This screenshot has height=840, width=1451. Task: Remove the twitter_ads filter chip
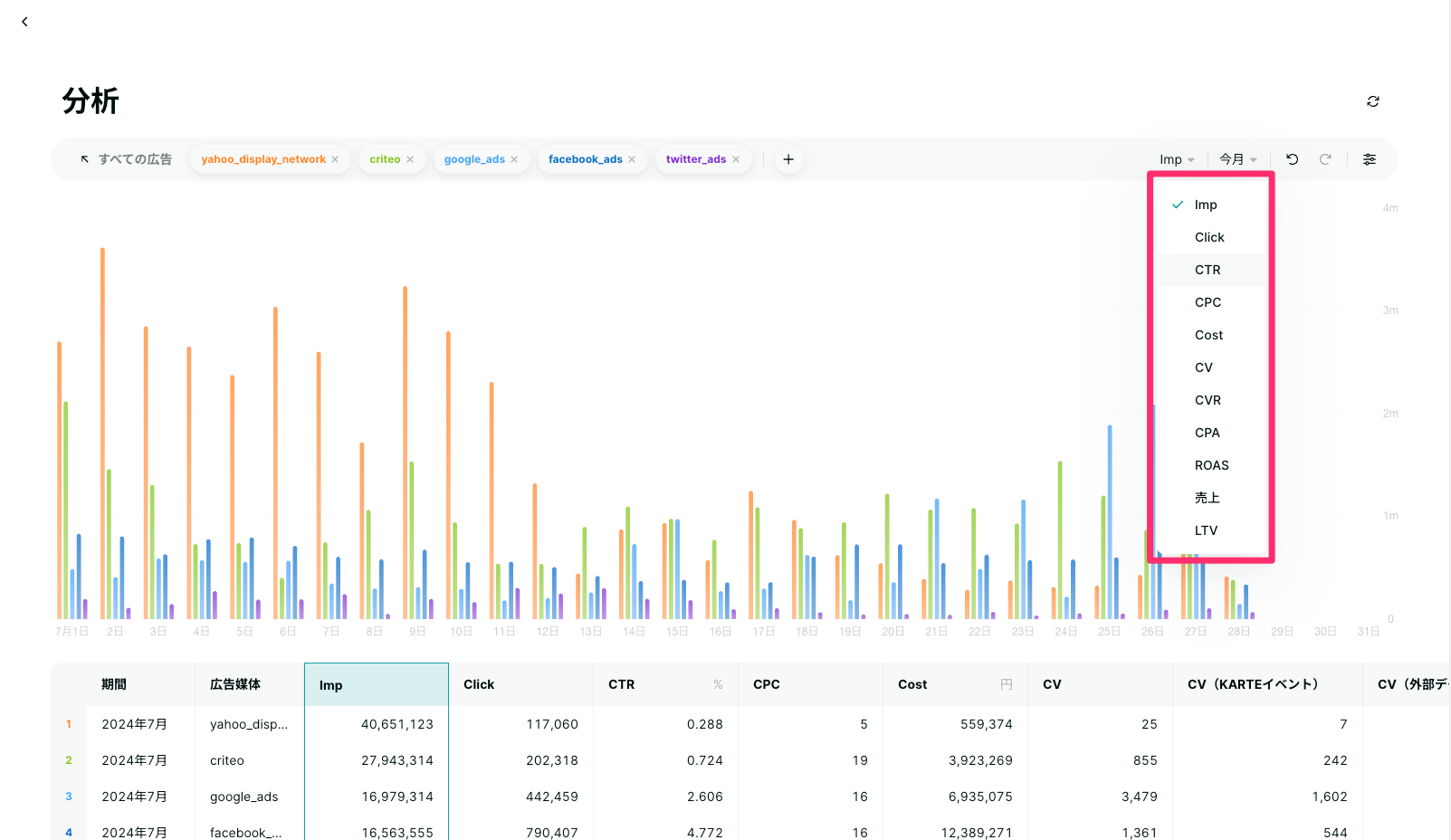(x=736, y=159)
